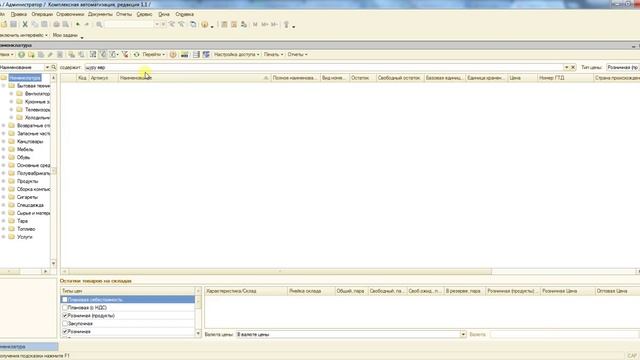Image resolution: width=640 pixels, height=360 pixels.
Task: Open the orange Help icon in main toolbar
Action: click(204, 24)
